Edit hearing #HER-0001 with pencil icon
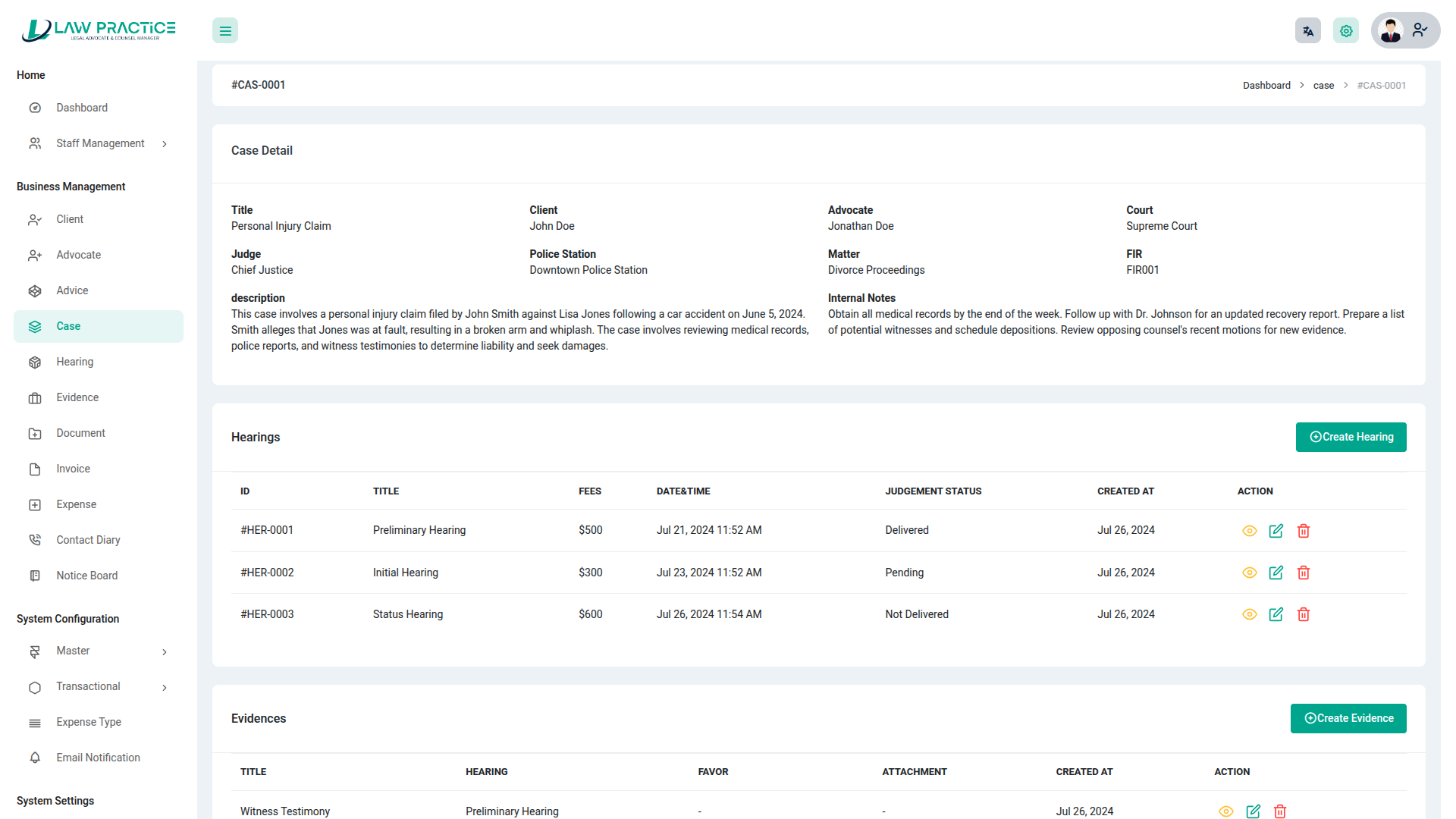Image resolution: width=1456 pixels, height=819 pixels. tap(1276, 531)
